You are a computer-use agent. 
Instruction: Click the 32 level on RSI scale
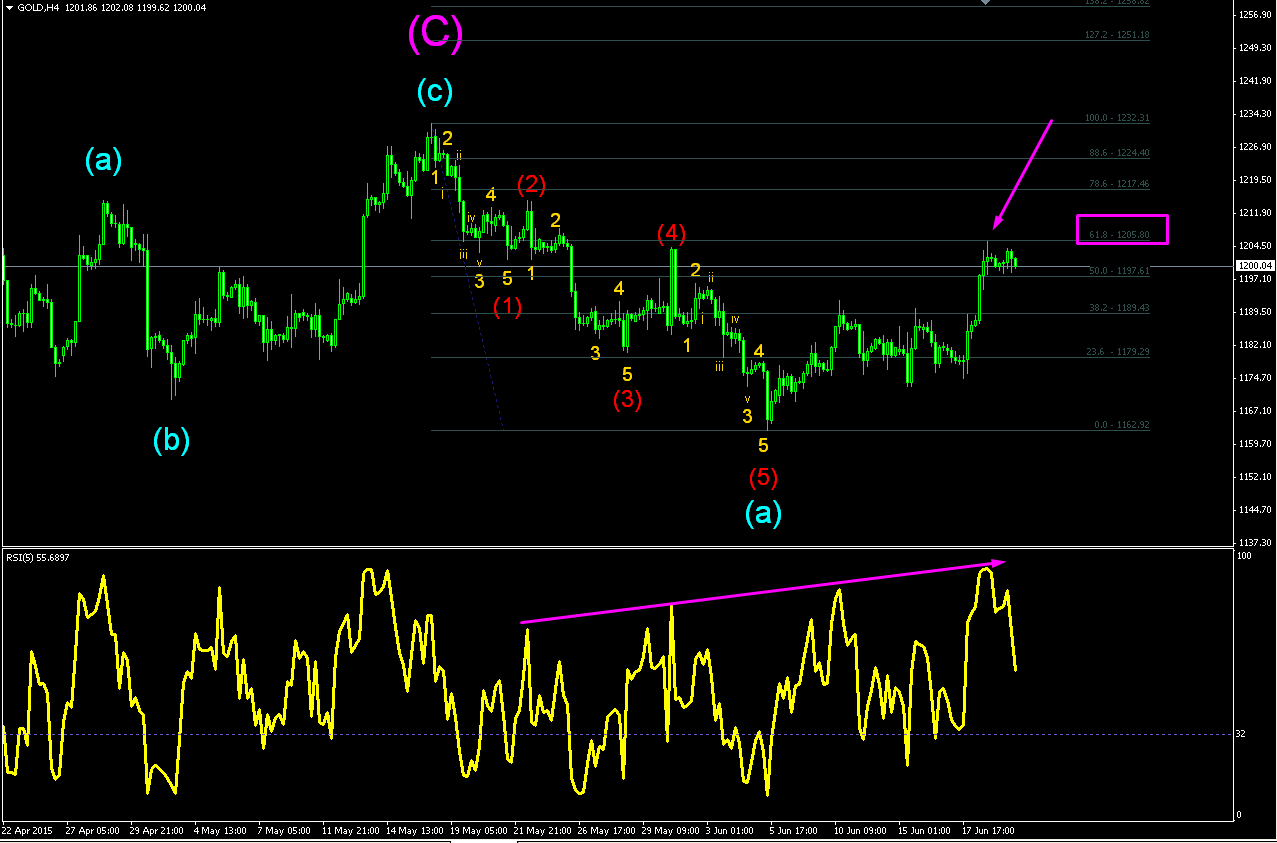1241,734
